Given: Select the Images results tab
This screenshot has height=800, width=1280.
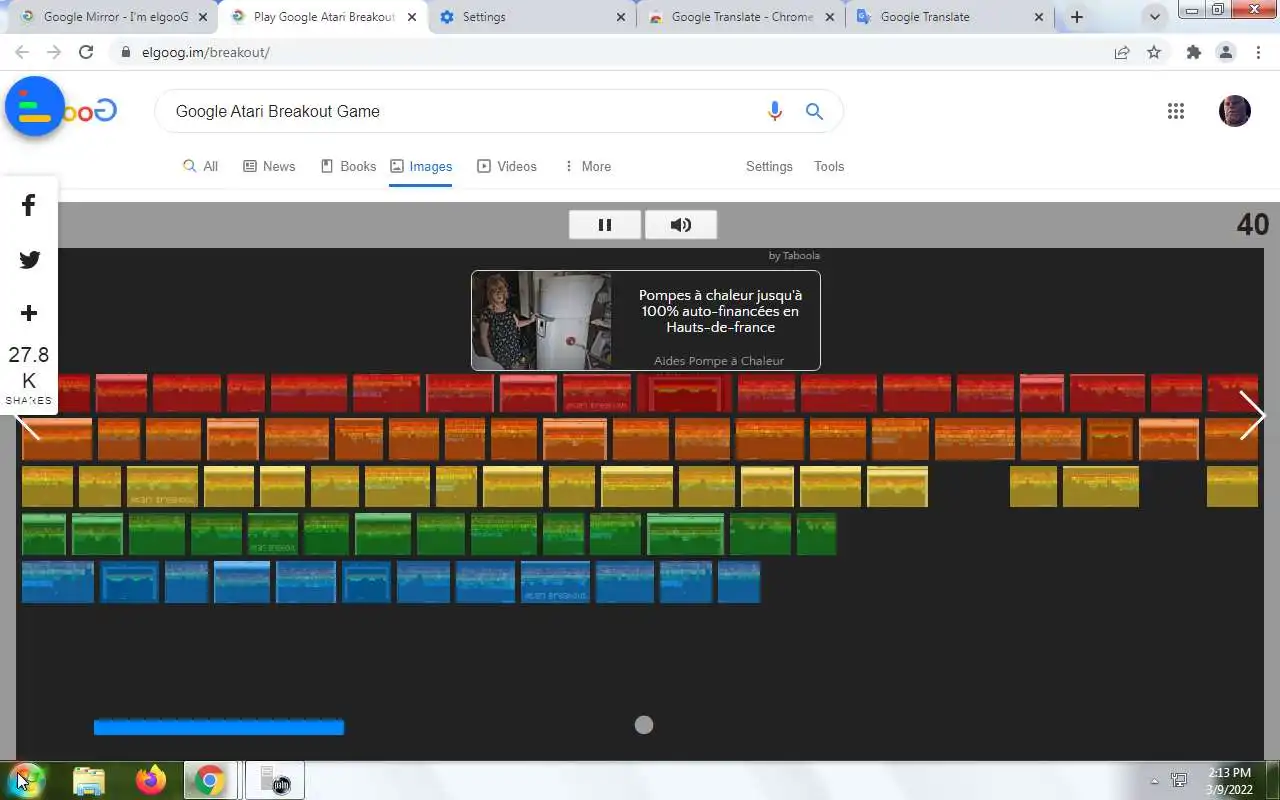Looking at the screenshot, I should pos(421,166).
